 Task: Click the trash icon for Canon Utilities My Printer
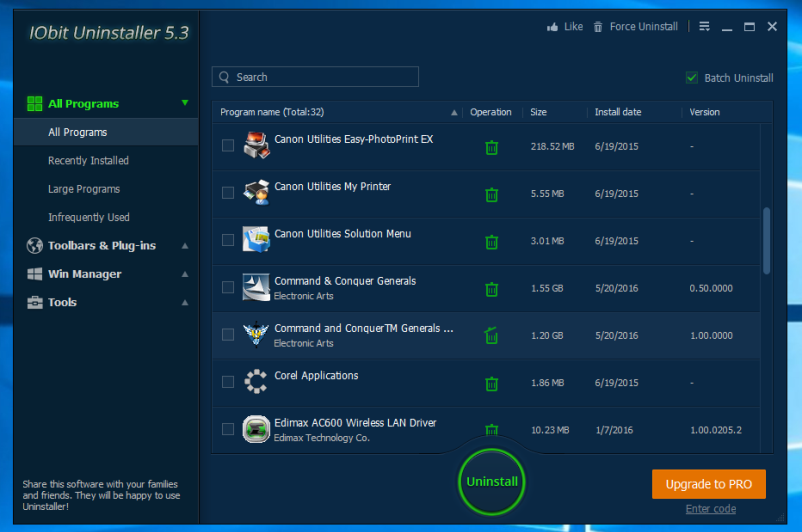pos(492,194)
